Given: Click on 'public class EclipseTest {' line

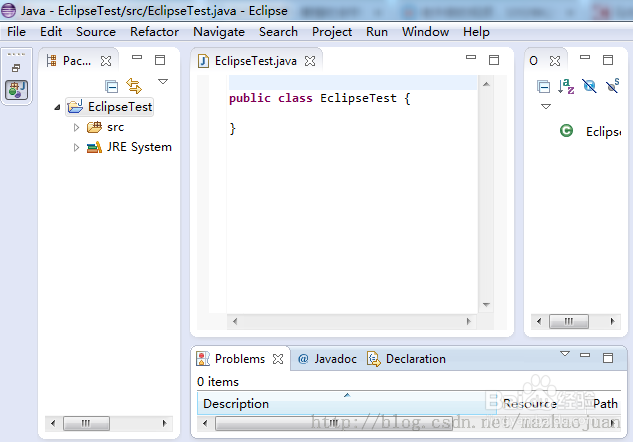Looking at the screenshot, I should [320, 98].
